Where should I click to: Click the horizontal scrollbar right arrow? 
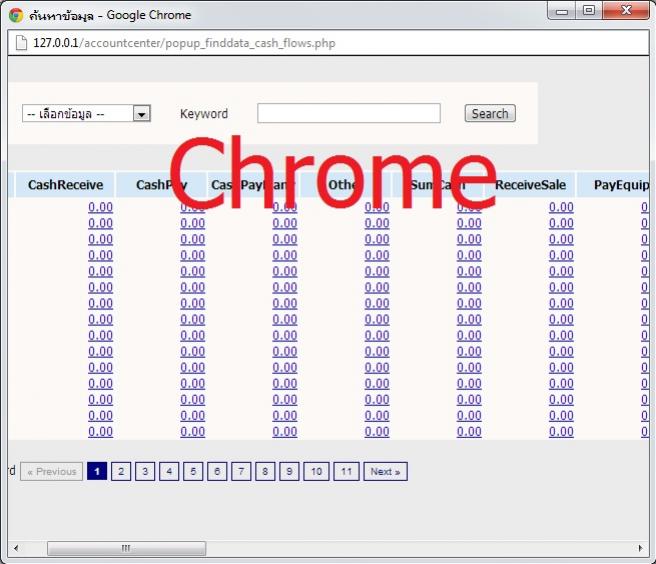pos(641,548)
